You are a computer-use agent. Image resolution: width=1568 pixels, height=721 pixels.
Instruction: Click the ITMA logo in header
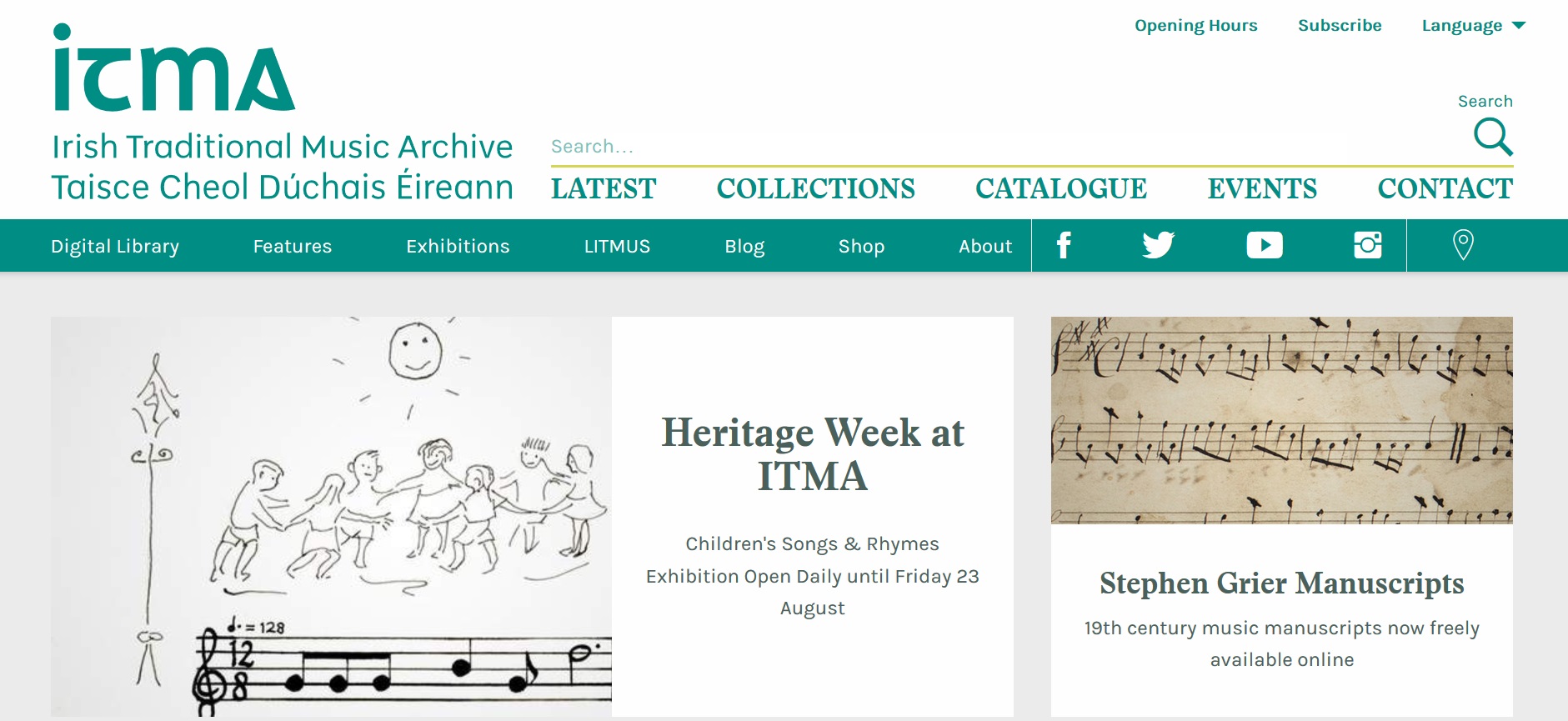click(x=174, y=70)
